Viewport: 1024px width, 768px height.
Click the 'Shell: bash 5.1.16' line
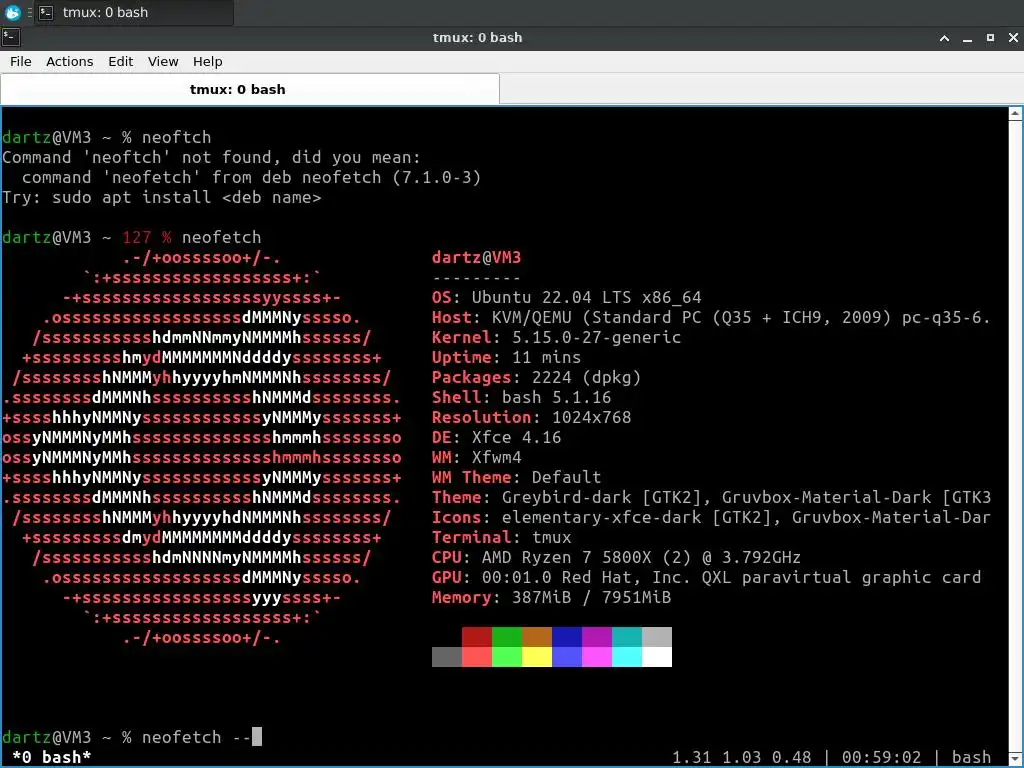521,398
